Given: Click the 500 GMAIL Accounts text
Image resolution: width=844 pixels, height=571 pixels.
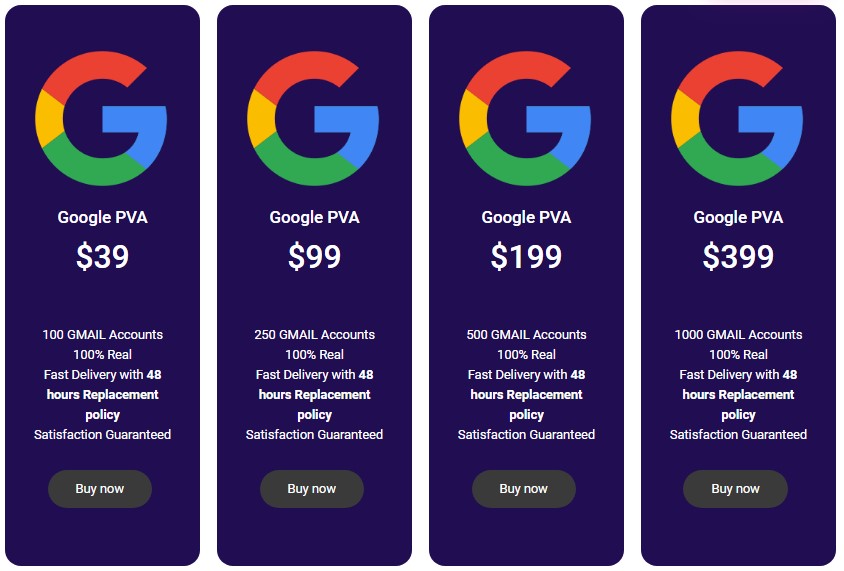Looking at the screenshot, I should coord(526,334).
